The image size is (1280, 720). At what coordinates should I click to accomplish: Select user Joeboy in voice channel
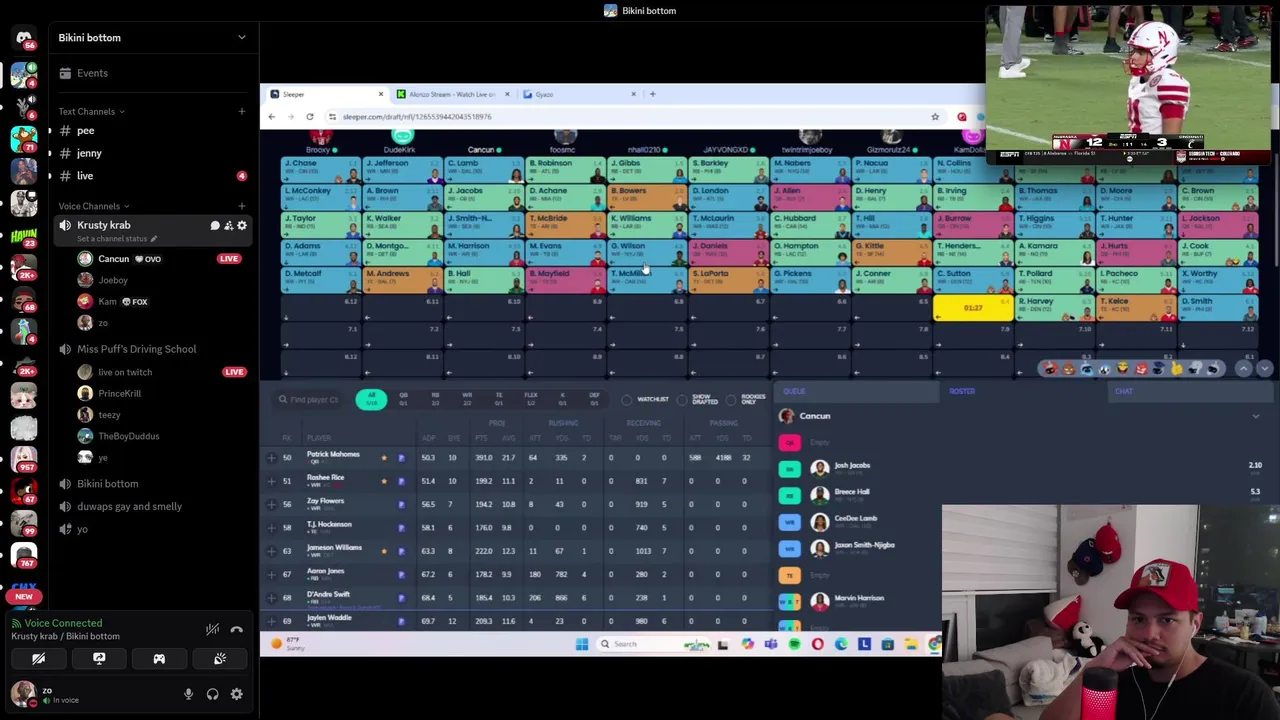point(113,280)
